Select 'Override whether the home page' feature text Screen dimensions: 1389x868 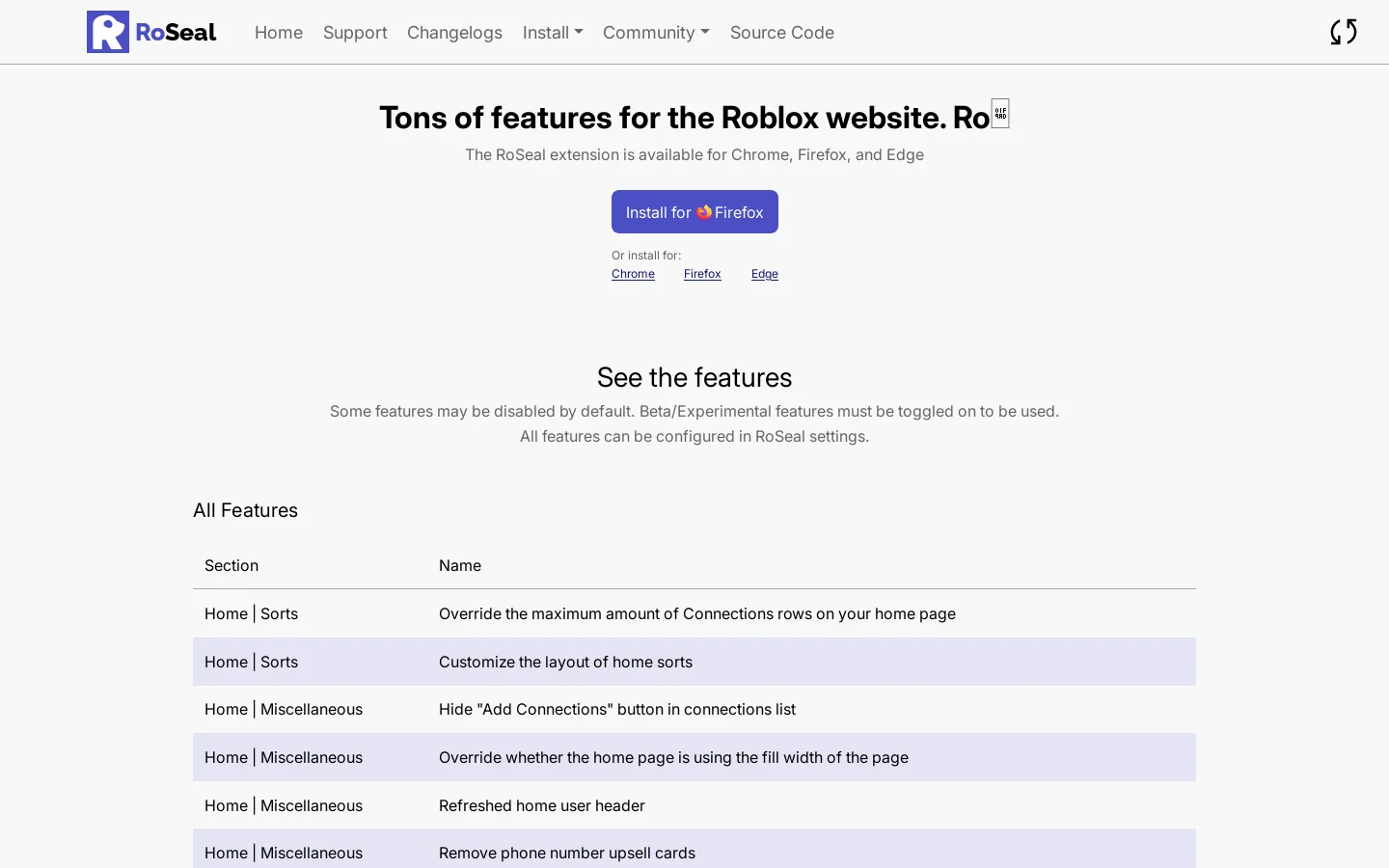tap(673, 757)
